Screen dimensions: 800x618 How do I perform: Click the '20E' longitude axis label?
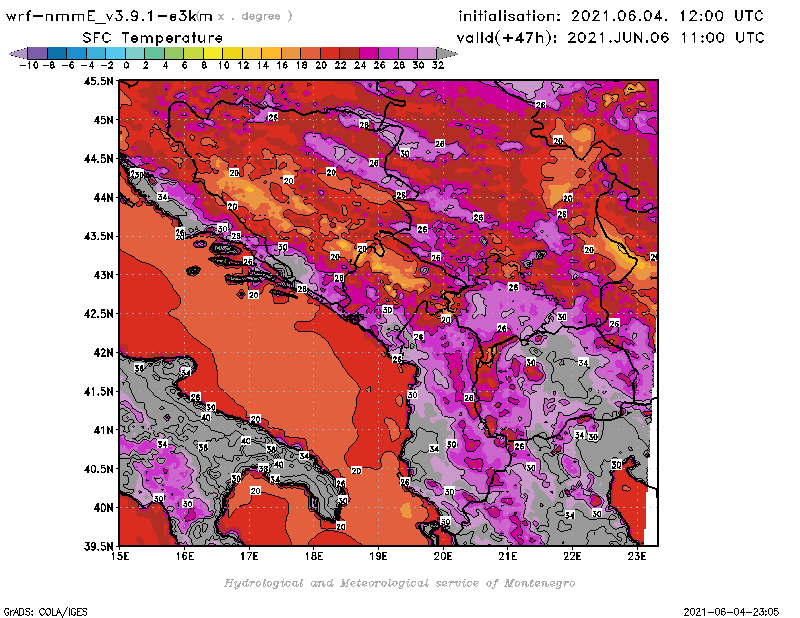click(x=443, y=556)
